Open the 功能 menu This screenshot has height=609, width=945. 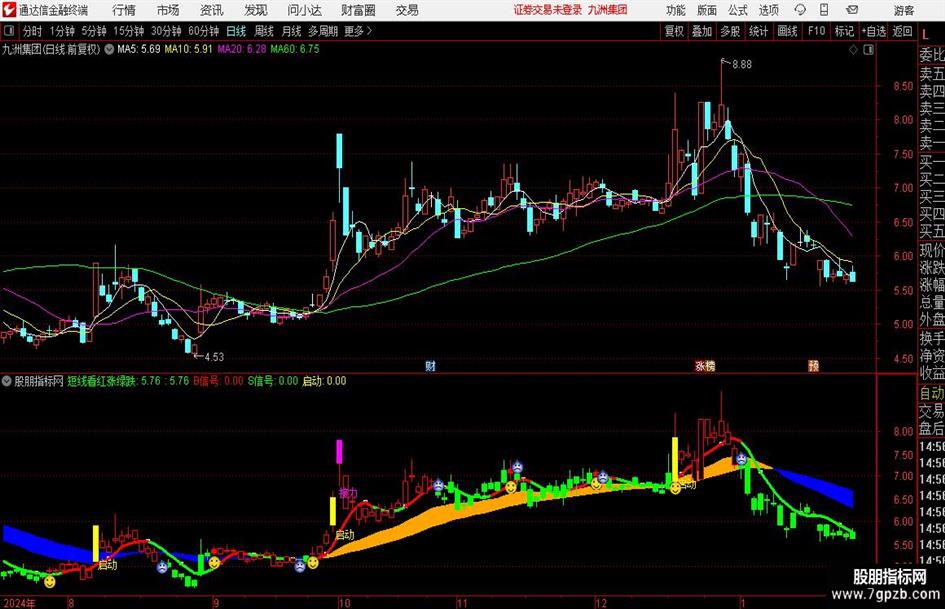coord(676,10)
